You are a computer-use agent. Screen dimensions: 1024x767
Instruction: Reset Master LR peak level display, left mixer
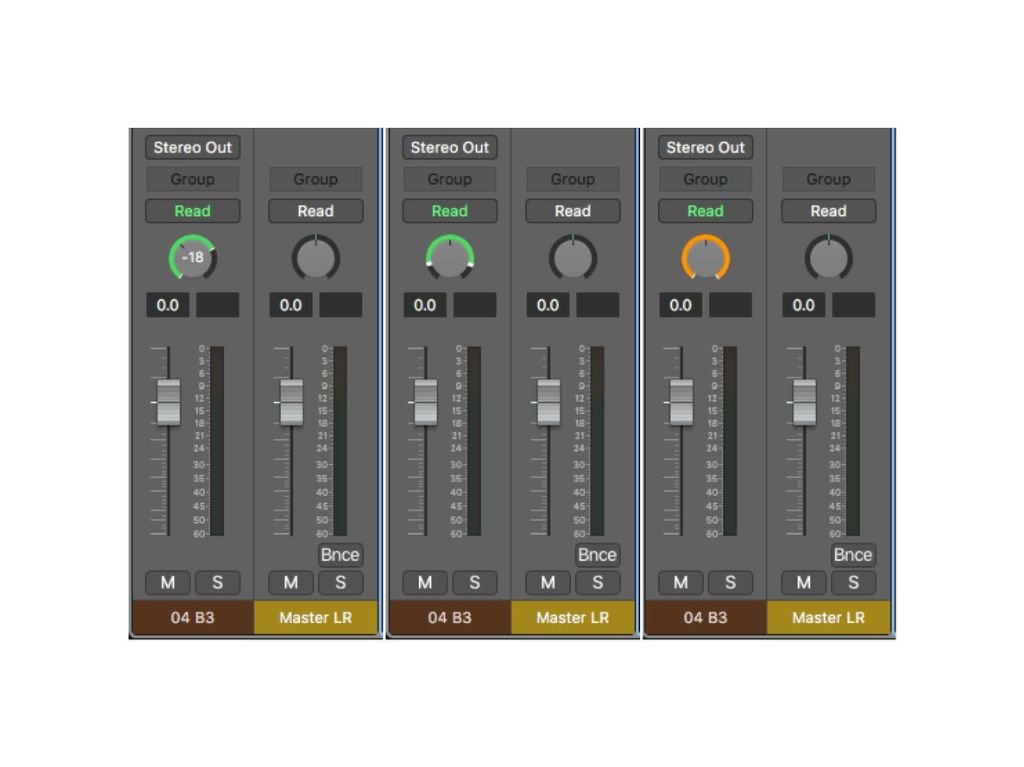[x=341, y=305]
